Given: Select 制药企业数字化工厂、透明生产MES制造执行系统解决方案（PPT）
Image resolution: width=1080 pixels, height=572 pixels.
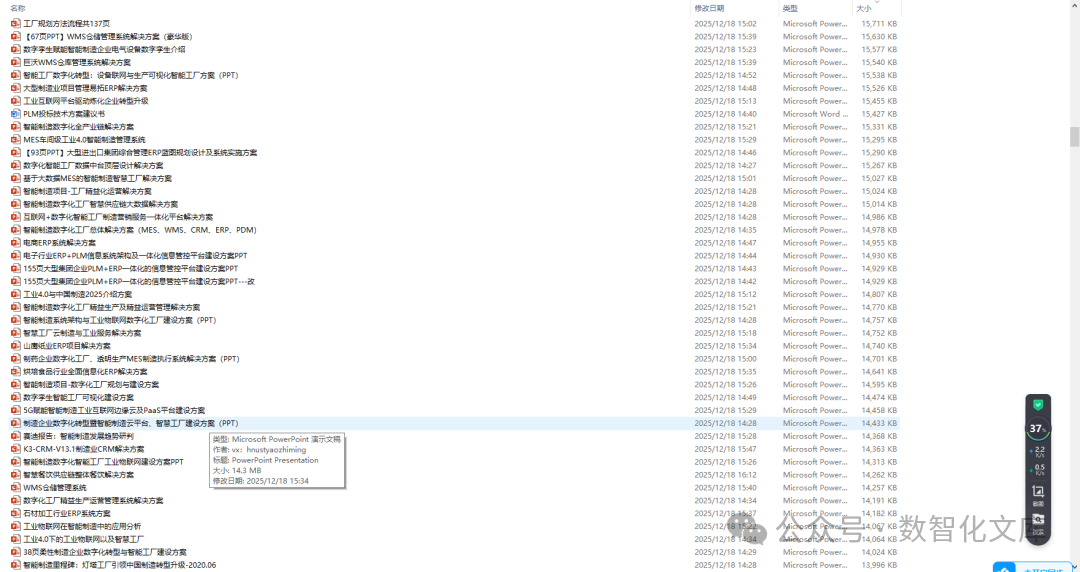Looking at the screenshot, I should (132, 359).
